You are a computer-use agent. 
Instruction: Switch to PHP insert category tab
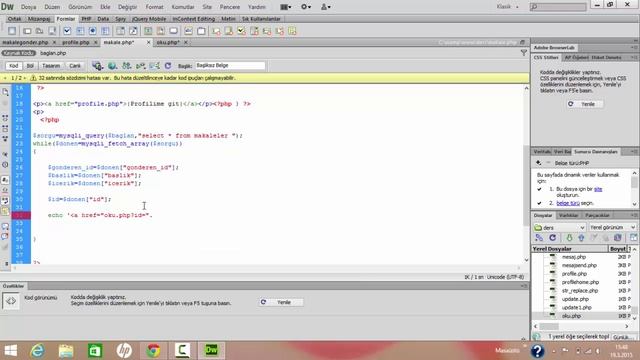coord(86,19)
